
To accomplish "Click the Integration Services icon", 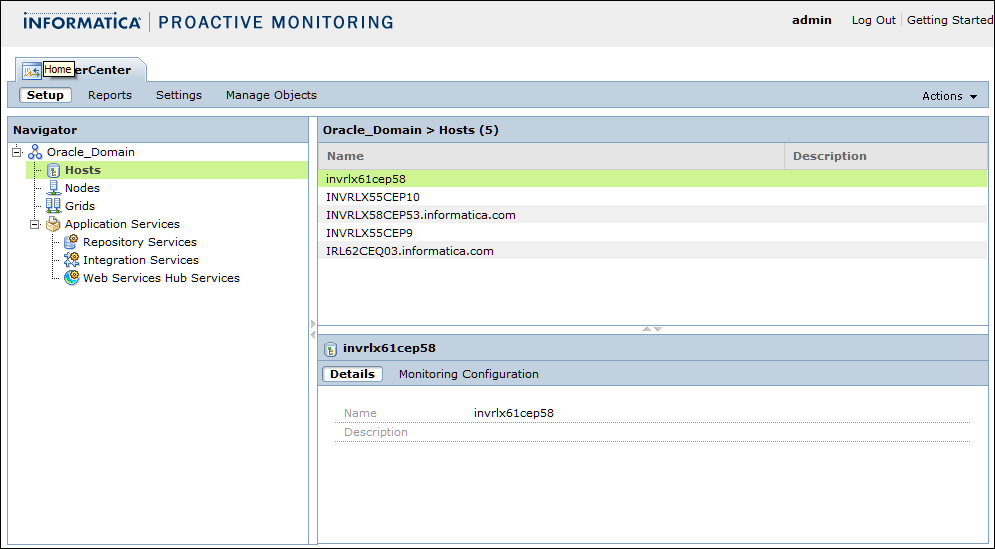I will point(71,260).
